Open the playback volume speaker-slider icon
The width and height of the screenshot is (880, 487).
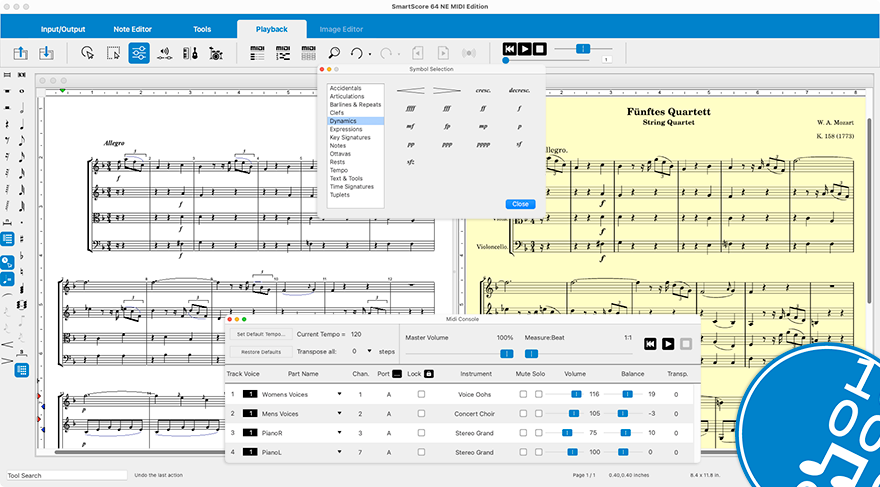164,54
